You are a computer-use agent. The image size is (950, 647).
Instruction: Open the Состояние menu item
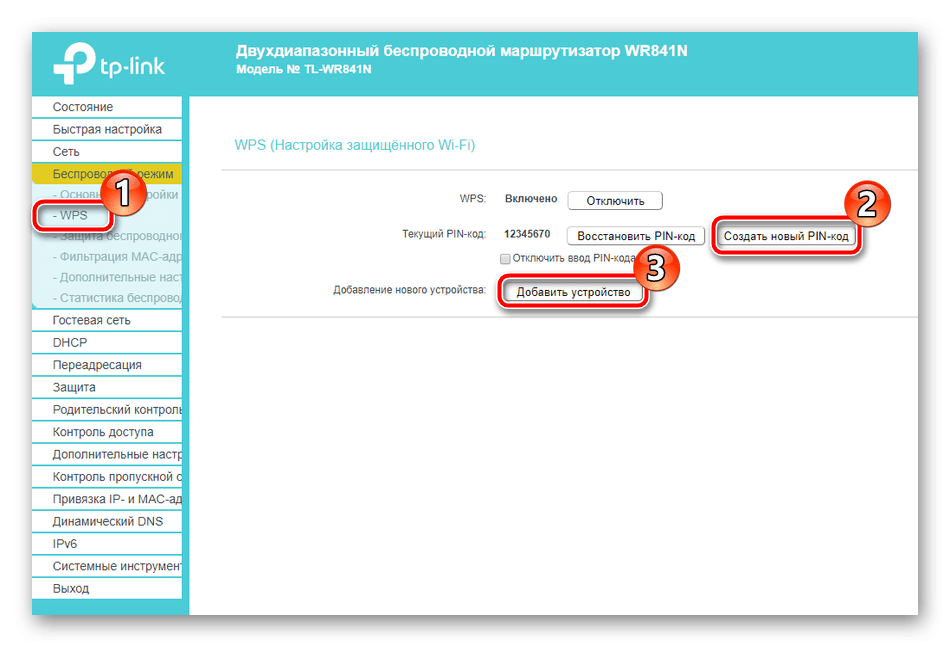pyautogui.click(x=83, y=107)
